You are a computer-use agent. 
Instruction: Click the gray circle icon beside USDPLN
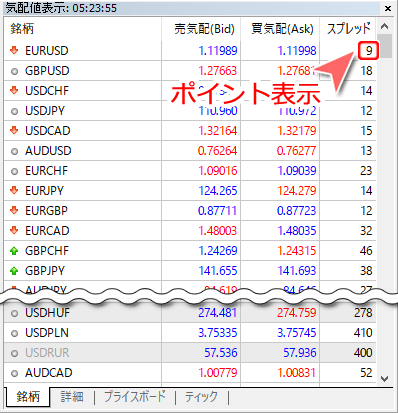[x=14, y=333]
